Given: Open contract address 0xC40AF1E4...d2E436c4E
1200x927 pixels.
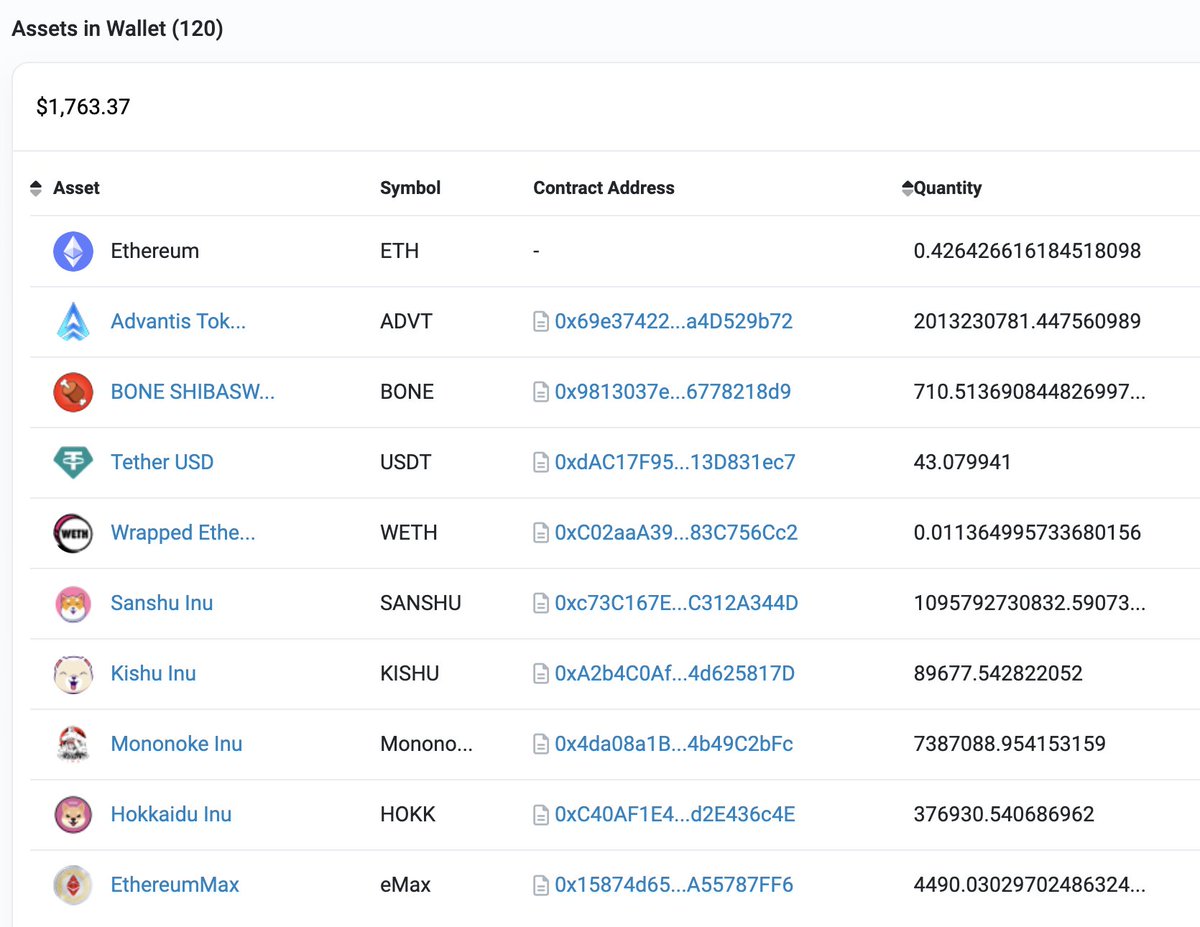Looking at the screenshot, I should pyautogui.click(x=675, y=815).
